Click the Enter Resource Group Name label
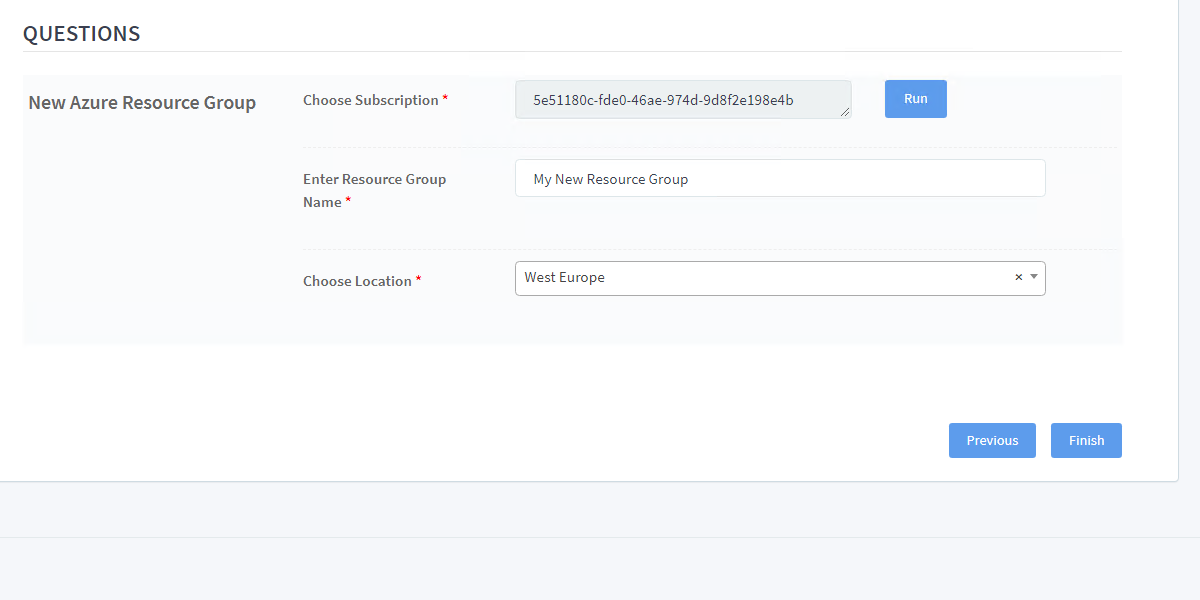 pyautogui.click(x=374, y=180)
